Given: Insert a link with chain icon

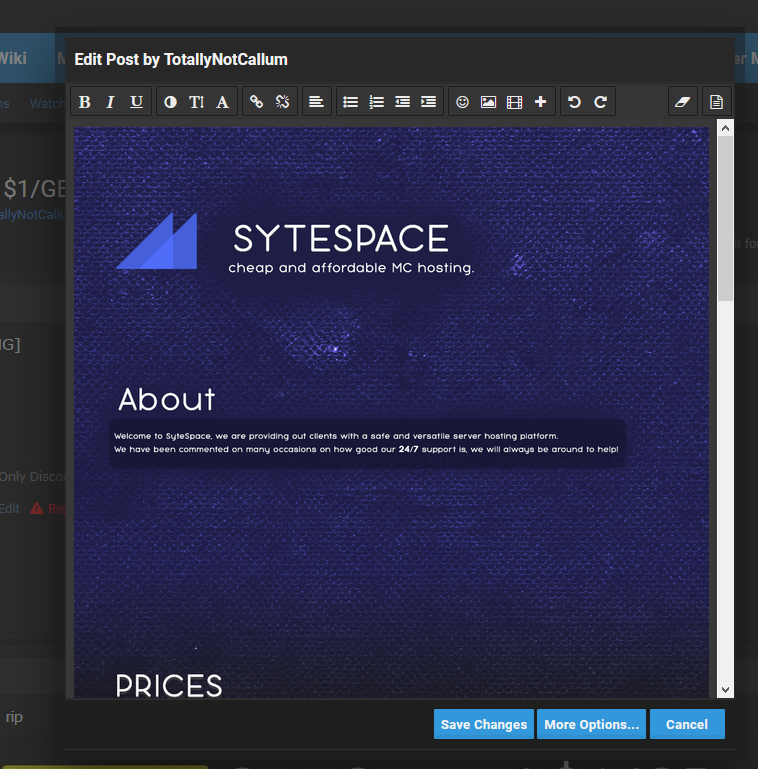Looking at the screenshot, I should tap(256, 102).
